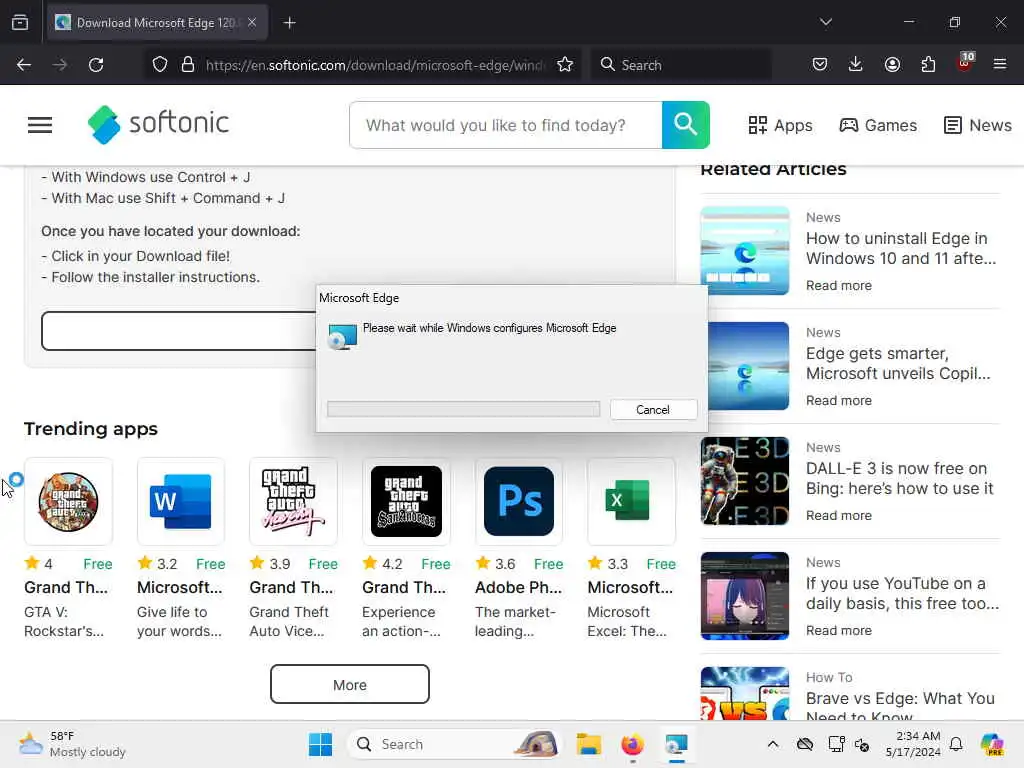Open the News menu item
Image resolution: width=1024 pixels, height=768 pixels.
tap(978, 125)
